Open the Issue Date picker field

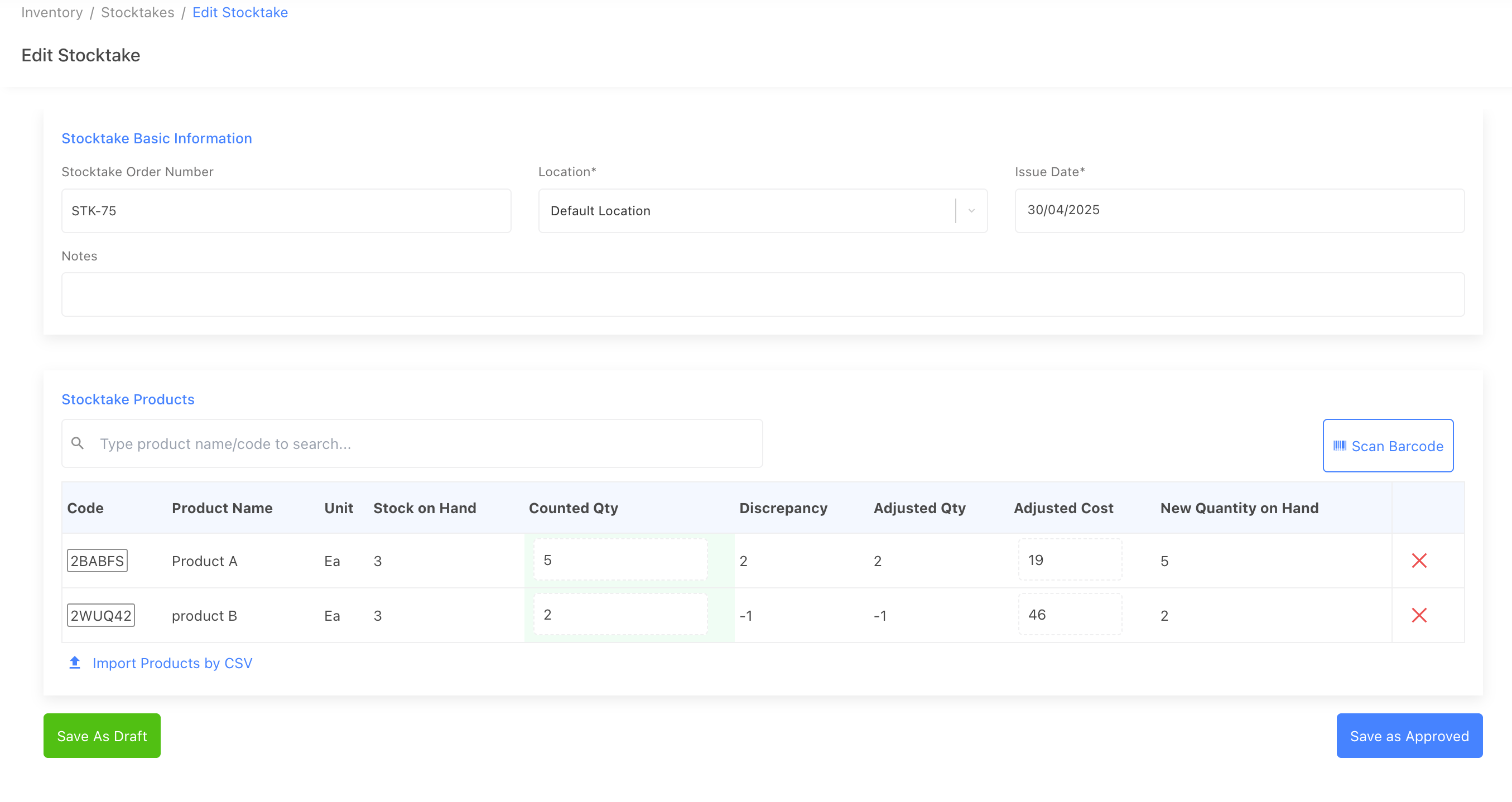pyautogui.click(x=1239, y=210)
